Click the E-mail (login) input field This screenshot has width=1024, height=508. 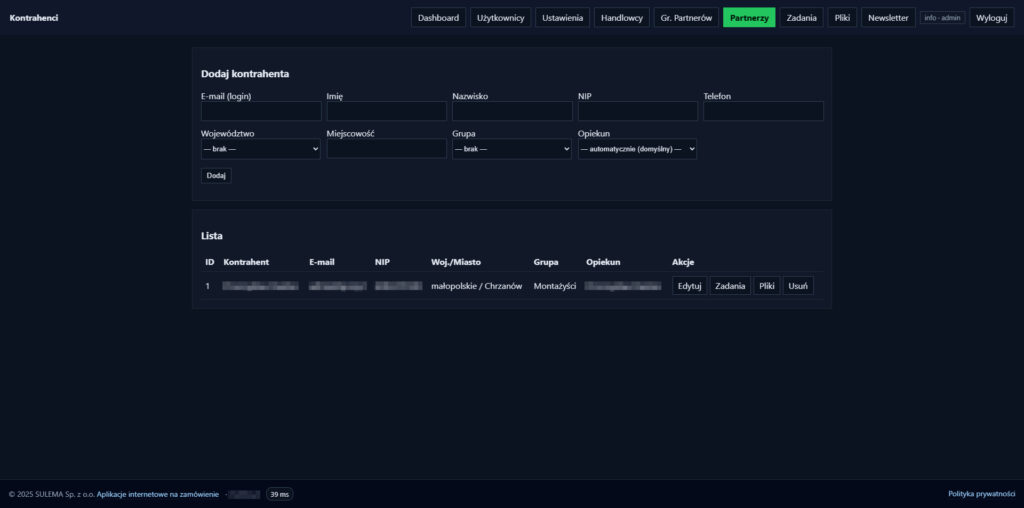pos(261,111)
